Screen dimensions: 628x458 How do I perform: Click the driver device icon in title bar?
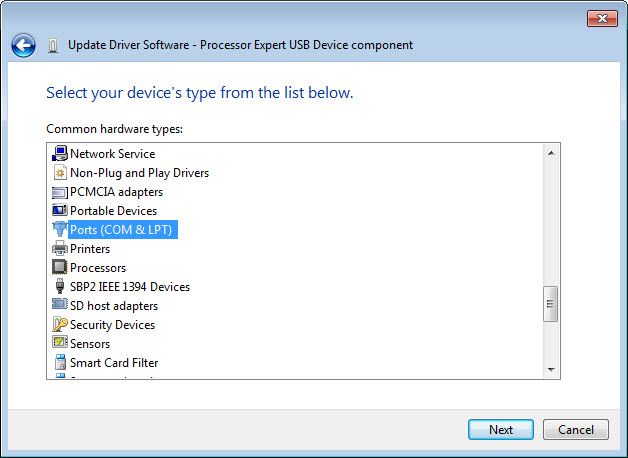[53, 46]
